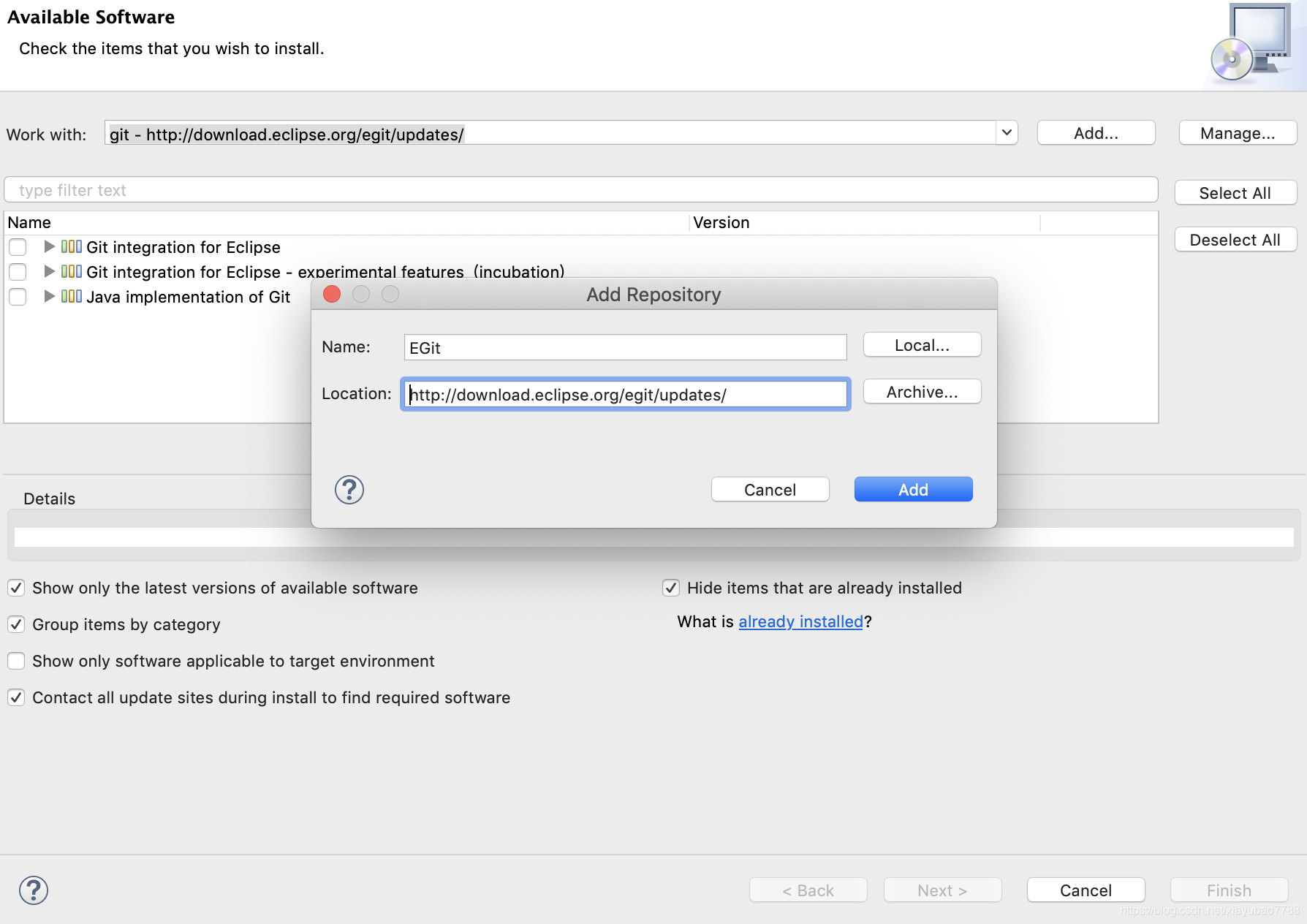Image resolution: width=1307 pixels, height=924 pixels.
Task: Click the category icon next to Git integration for Eclipse
Action: click(72, 246)
